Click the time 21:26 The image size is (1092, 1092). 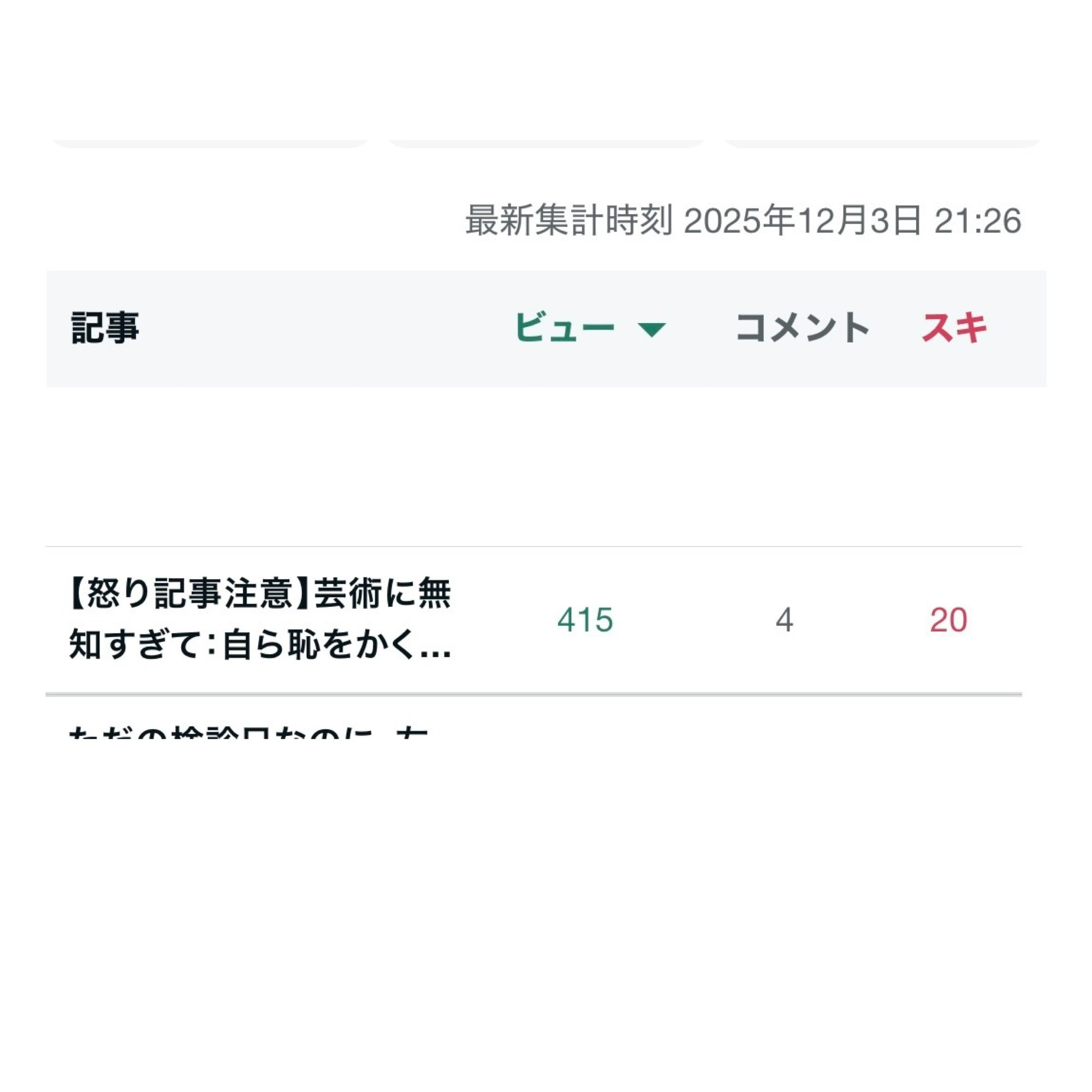[x=977, y=221]
